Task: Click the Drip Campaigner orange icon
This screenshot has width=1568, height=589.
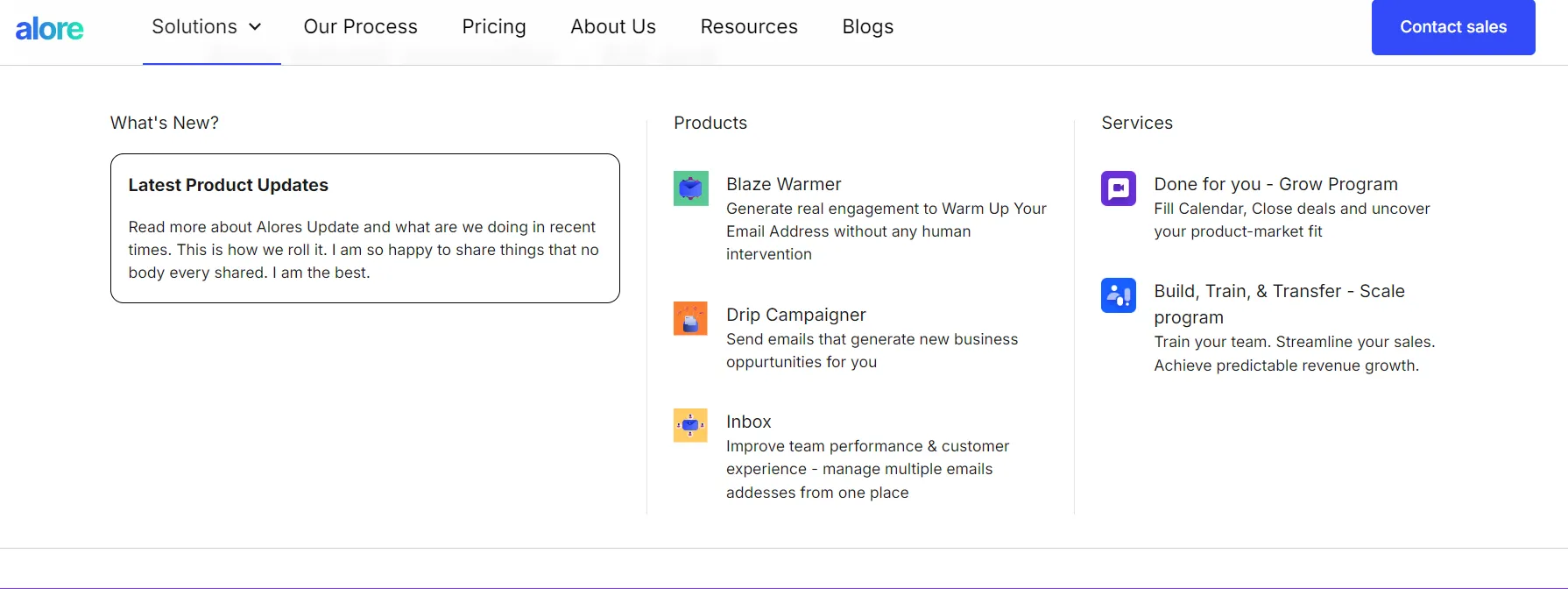Action: tap(690, 319)
